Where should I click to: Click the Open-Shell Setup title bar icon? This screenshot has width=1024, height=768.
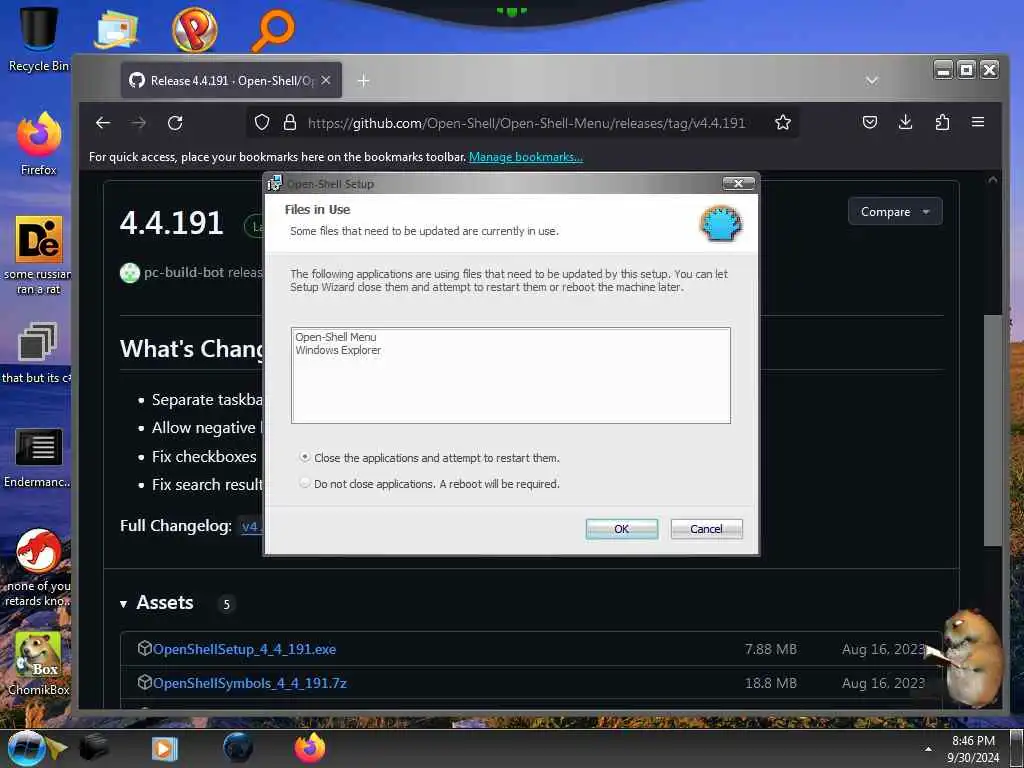click(274, 184)
